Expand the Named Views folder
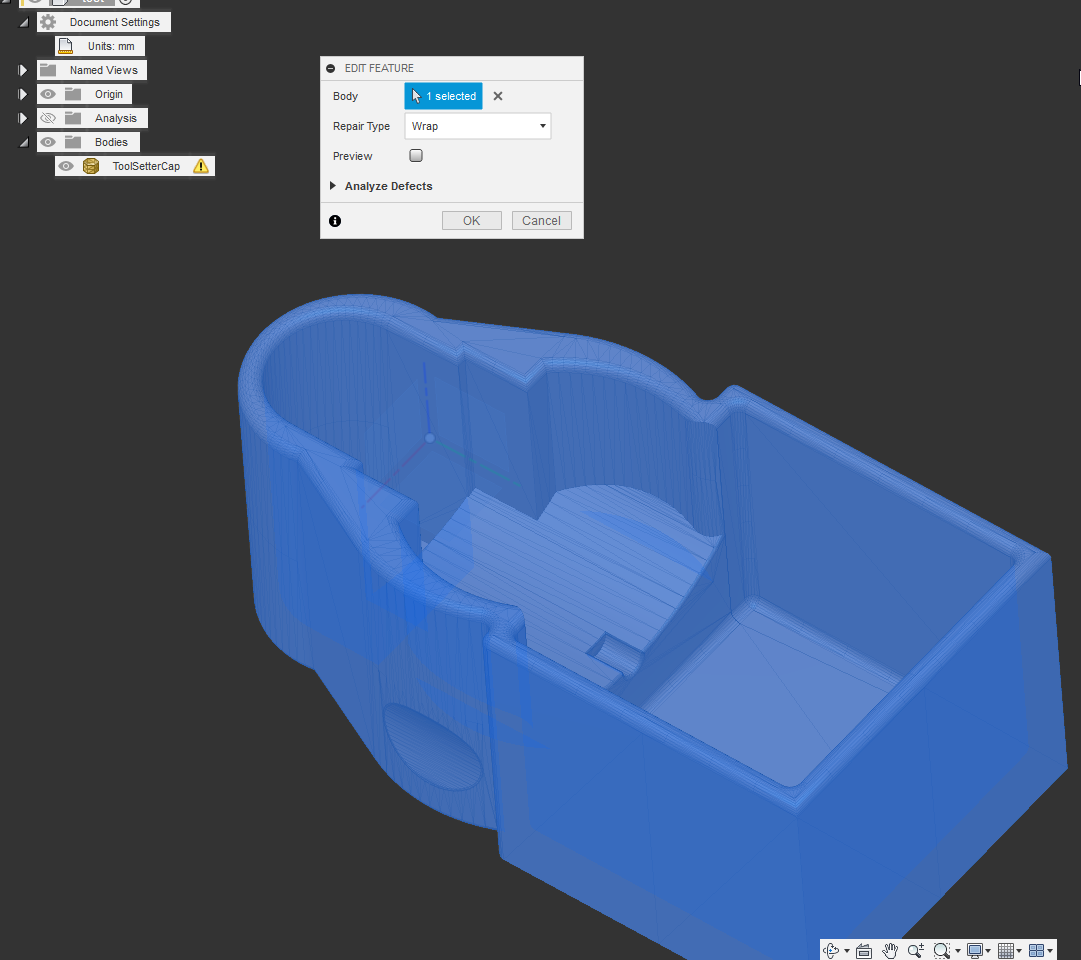 pos(22,69)
